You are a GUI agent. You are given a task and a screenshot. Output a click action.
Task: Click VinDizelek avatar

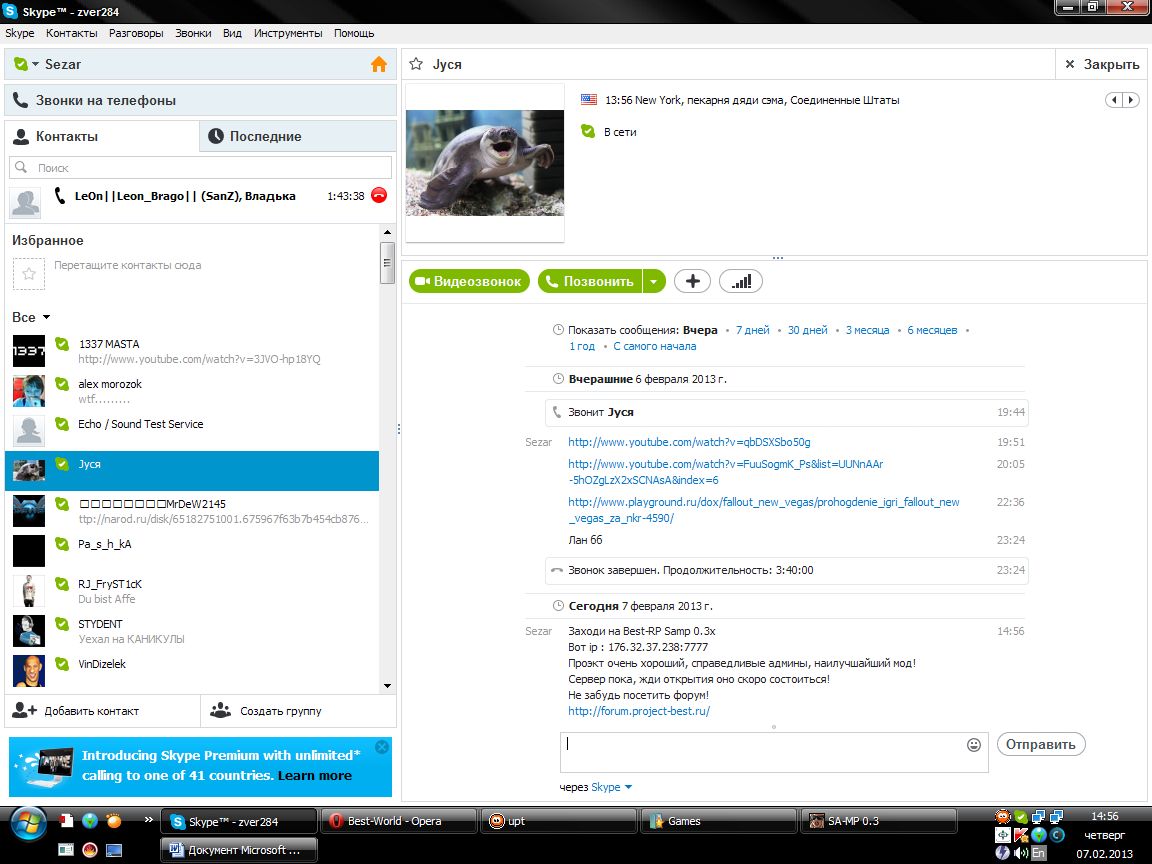coord(29,671)
